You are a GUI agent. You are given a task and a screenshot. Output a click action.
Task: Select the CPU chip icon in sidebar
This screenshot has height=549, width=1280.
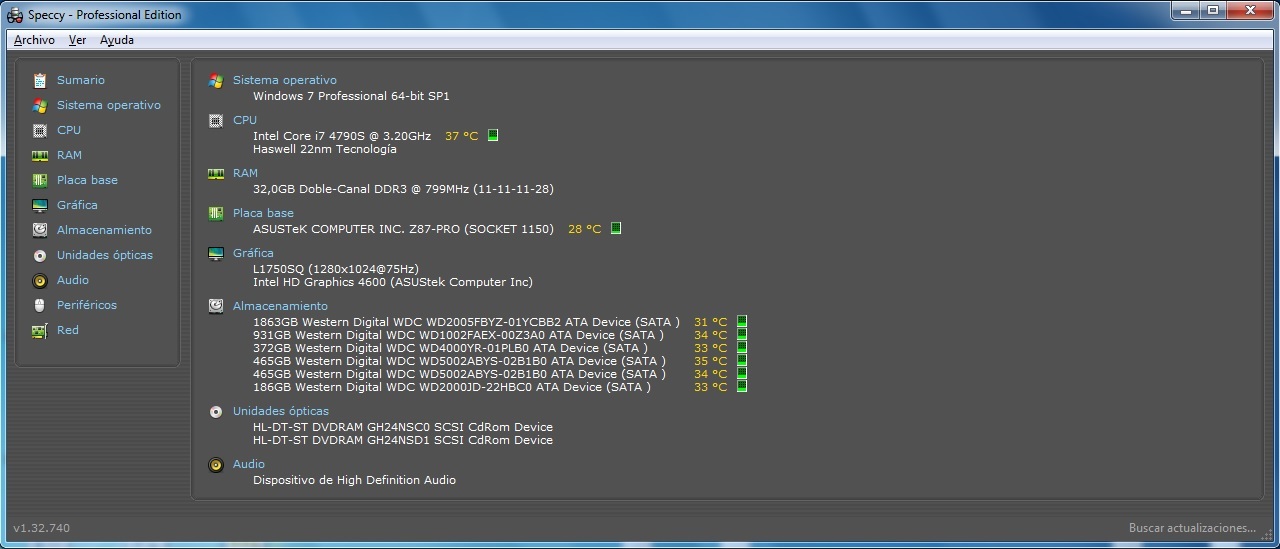point(40,130)
